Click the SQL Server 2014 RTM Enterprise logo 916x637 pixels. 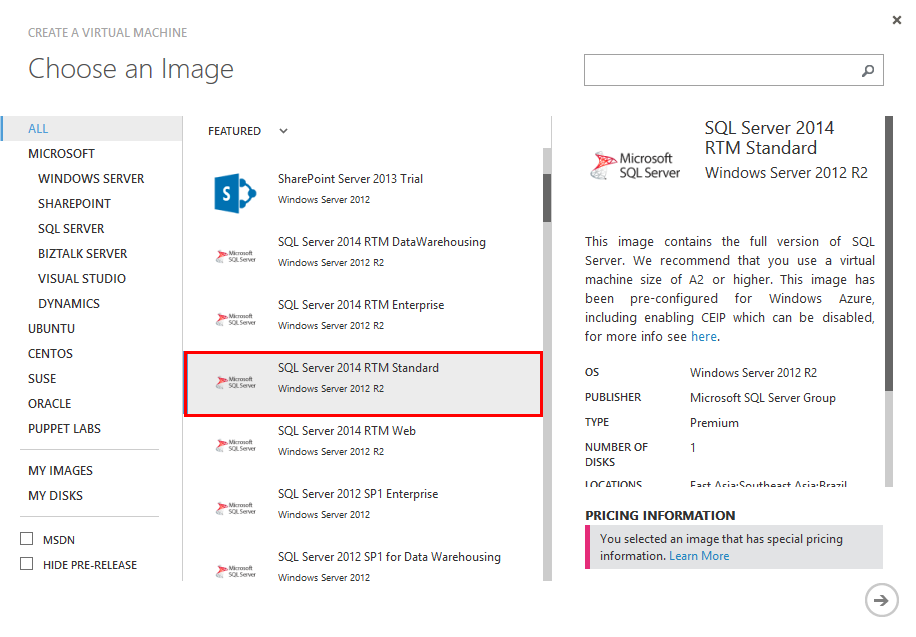[x=235, y=320]
